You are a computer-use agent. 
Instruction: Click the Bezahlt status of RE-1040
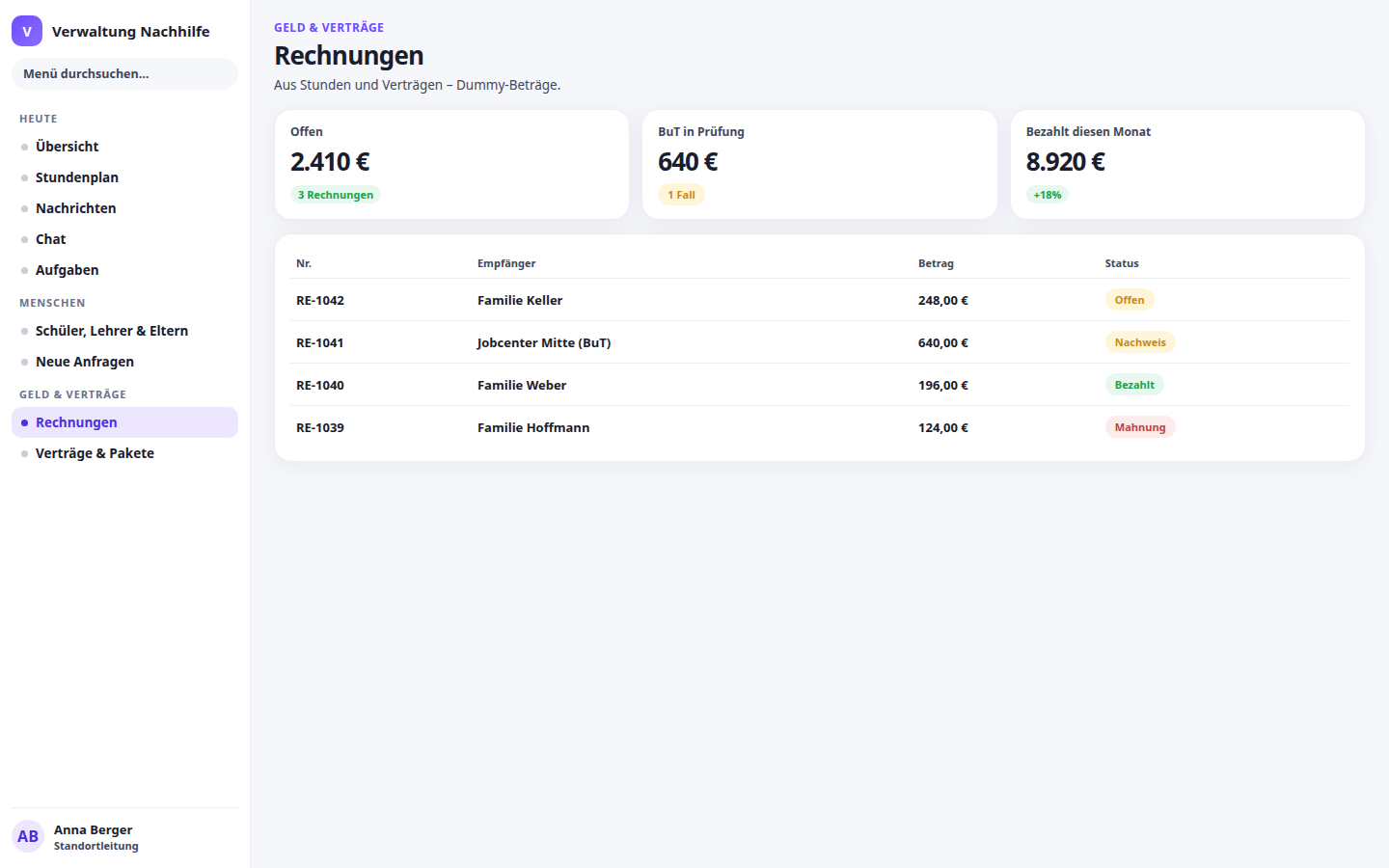tap(1134, 385)
